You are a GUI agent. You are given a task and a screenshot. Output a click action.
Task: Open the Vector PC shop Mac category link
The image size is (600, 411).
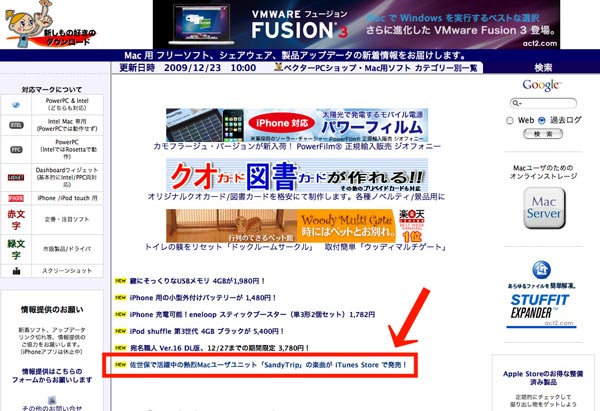pyautogui.click(x=376, y=68)
